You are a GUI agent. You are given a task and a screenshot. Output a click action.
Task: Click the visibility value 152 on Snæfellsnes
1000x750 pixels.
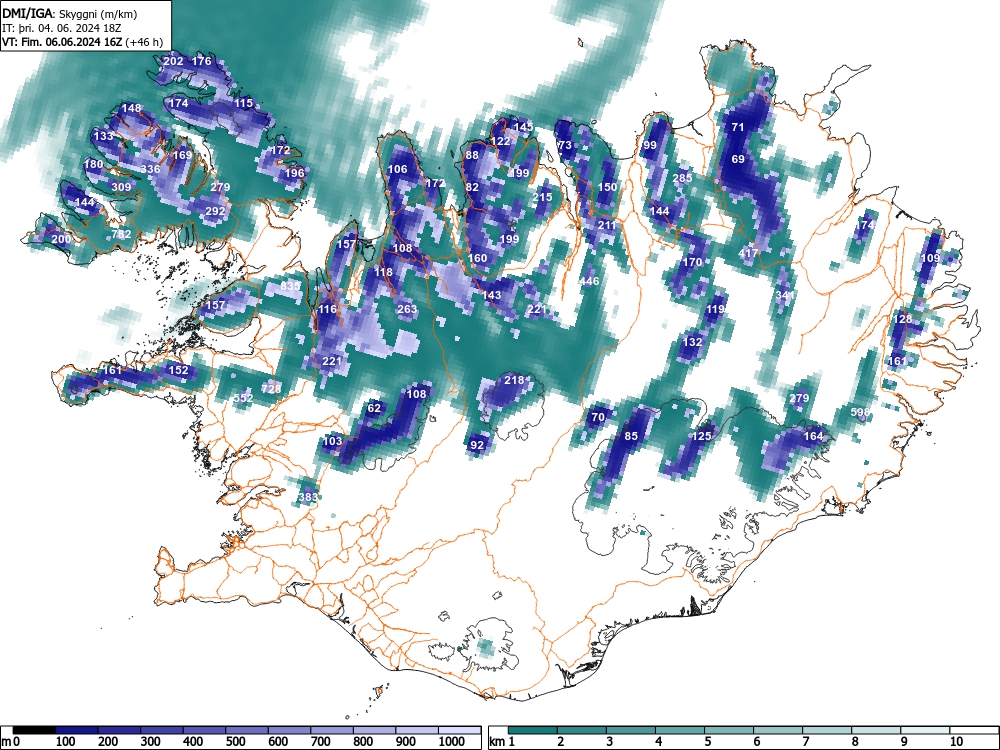click(x=178, y=370)
